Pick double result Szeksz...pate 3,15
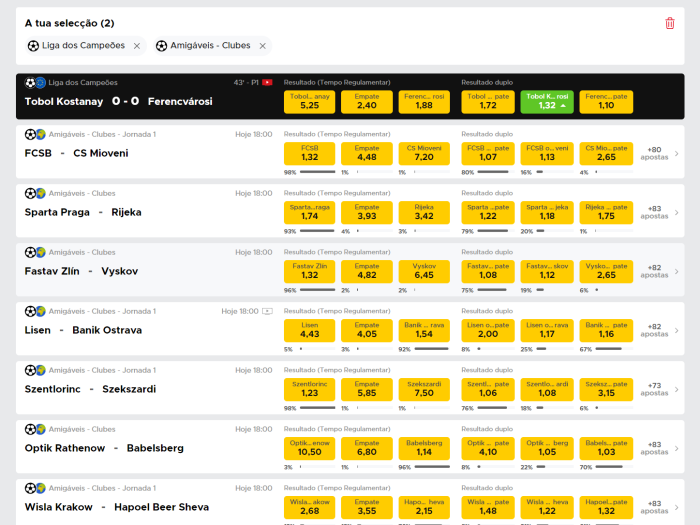700x525 pixels. click(x=606, y=389)
